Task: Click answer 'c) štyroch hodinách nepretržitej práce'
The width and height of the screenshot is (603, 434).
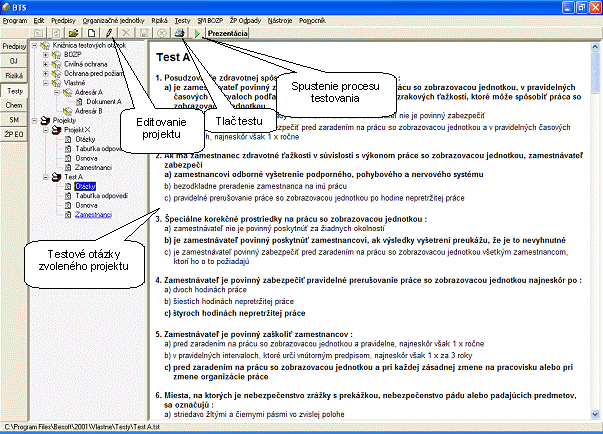Action: [235, 313]
